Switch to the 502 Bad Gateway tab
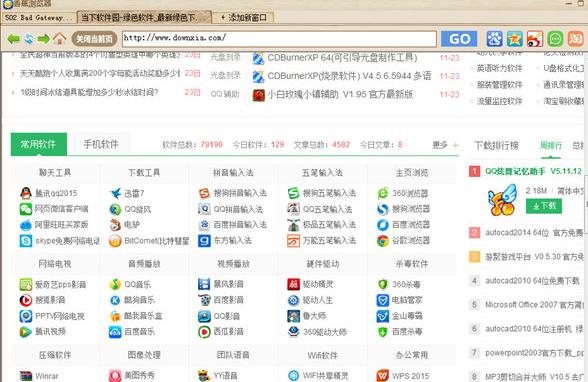The image size is (588, 382). pyautogui.click(x=39, y=18)
